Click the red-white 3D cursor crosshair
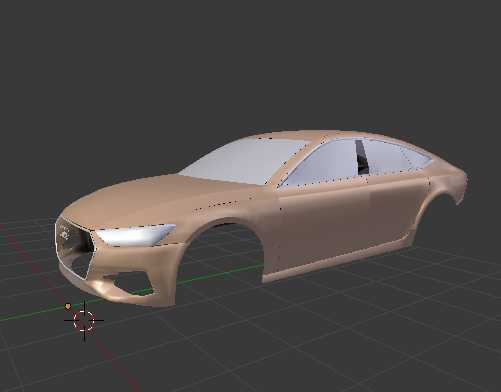The image size is (501, 392). 84,321
